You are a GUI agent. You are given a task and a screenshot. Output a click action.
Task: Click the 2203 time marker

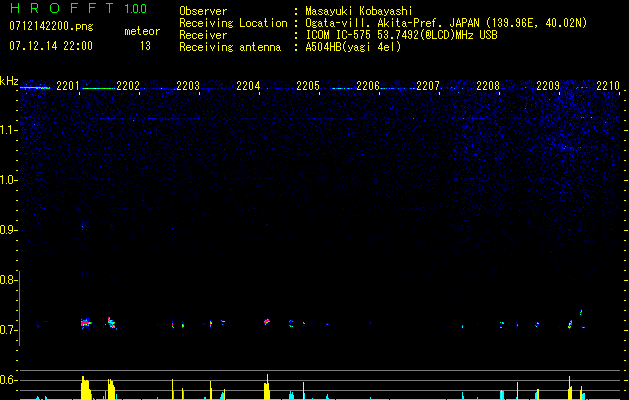pyautogui.click(x=188, y=86)
